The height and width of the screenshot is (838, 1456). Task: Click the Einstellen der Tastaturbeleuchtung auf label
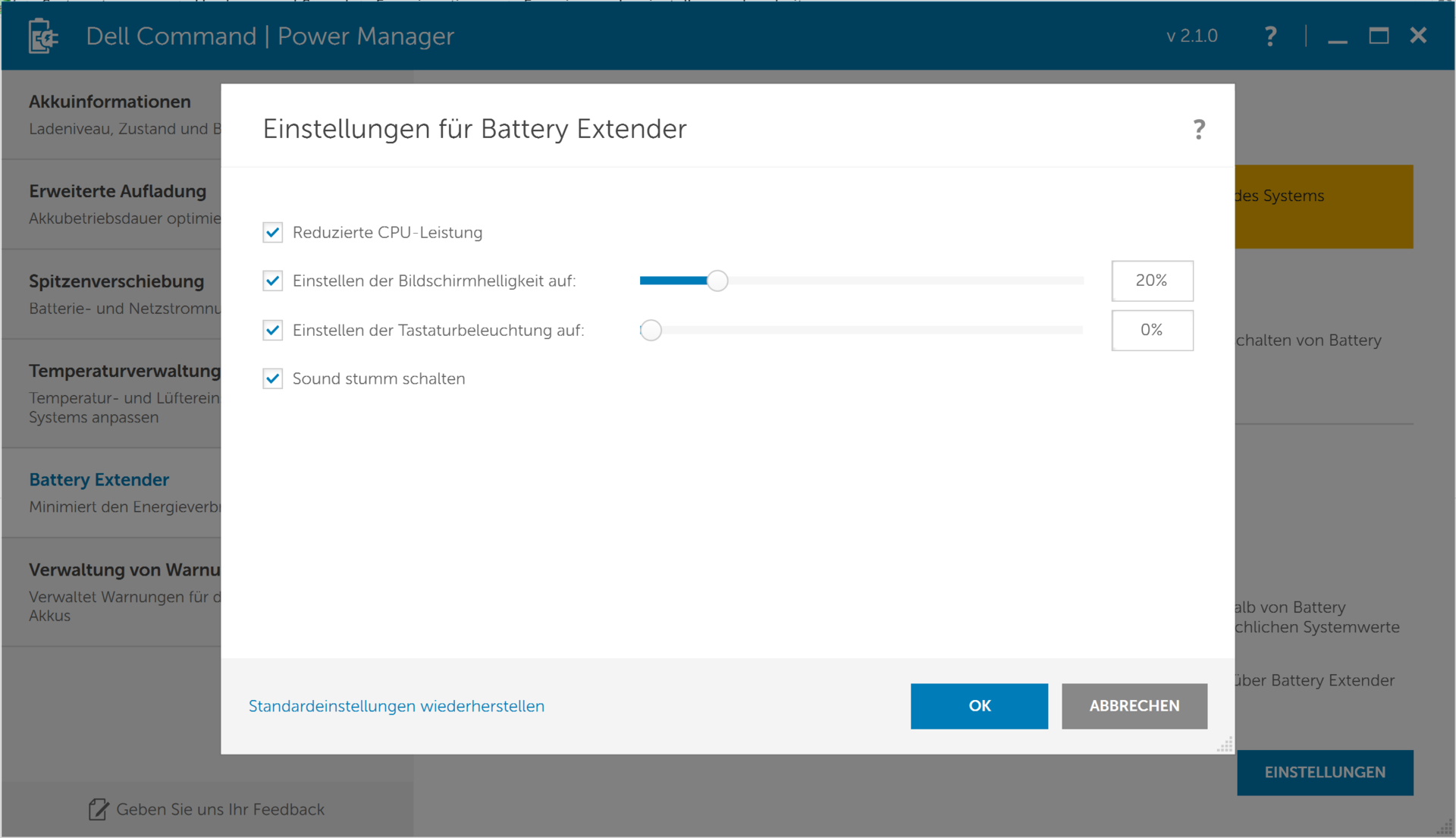click(x=438, y=330)
